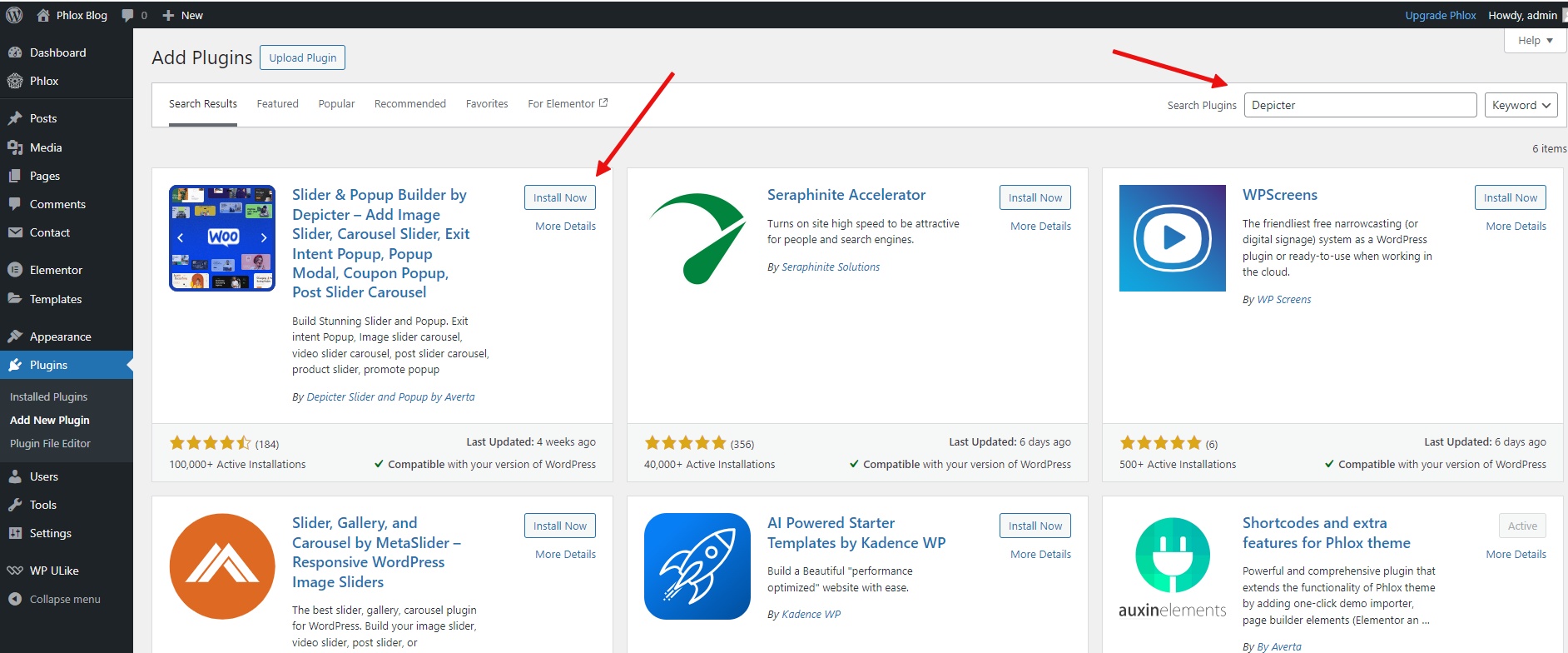The width and height of the screenshot is (1568, 653).
Task: Click the Kadence rocket logo icon
Action: pyautogui.click(x=697, y=566)
